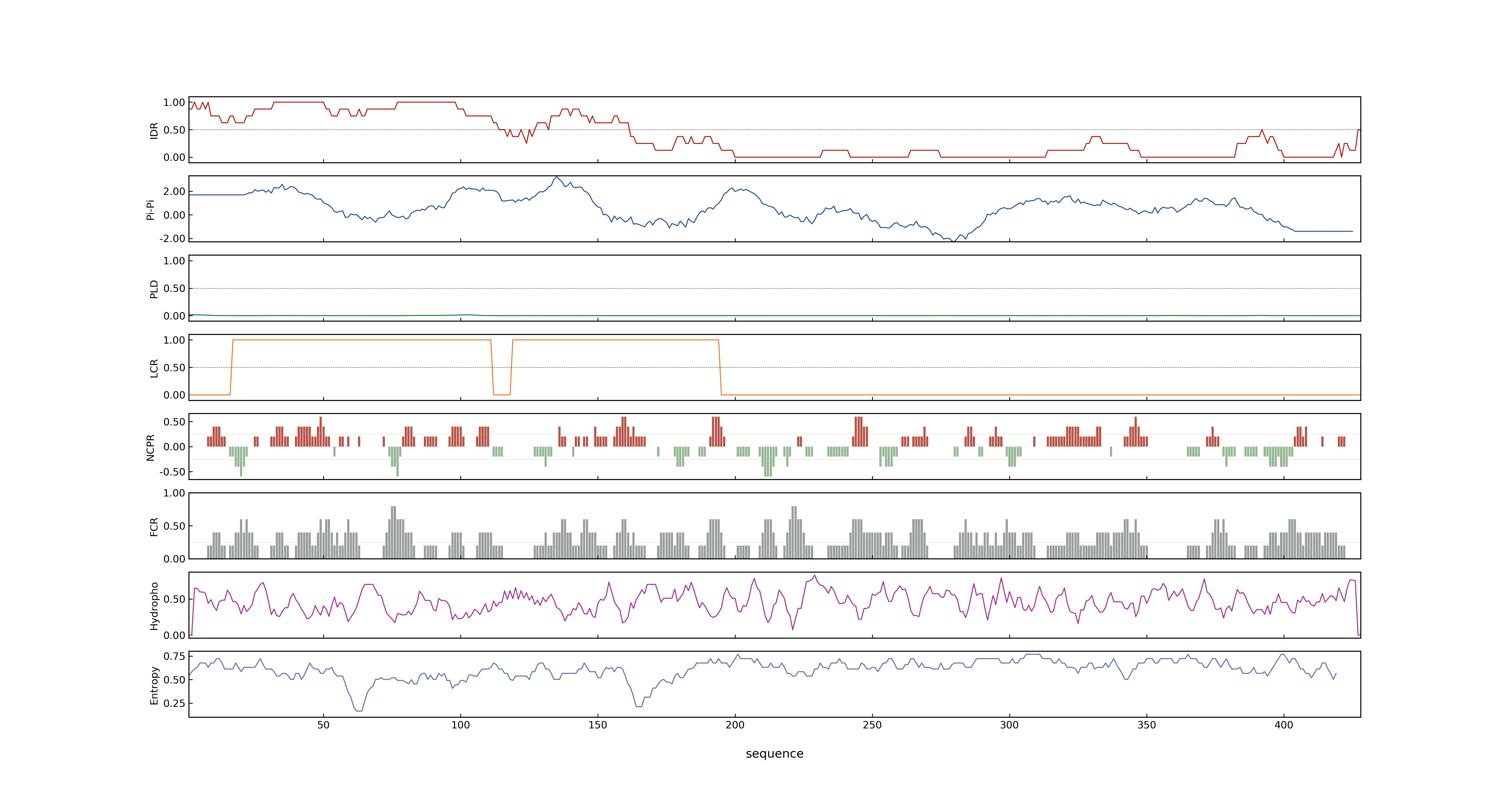Screen dimensions: 1512x806
Task: Click the 1.00 tick of the PLD panel
Action: pyautogui.click(x=174, y=261)
